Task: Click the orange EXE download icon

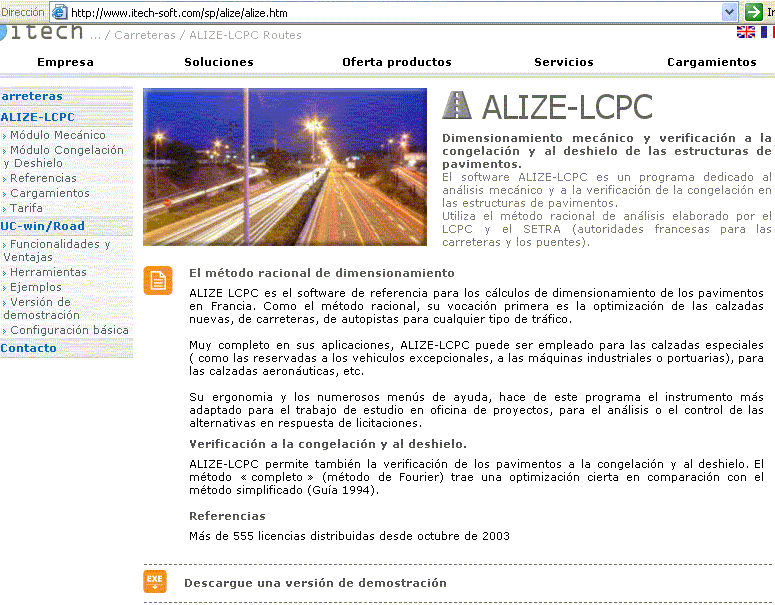Action: [x=155, y=581]
